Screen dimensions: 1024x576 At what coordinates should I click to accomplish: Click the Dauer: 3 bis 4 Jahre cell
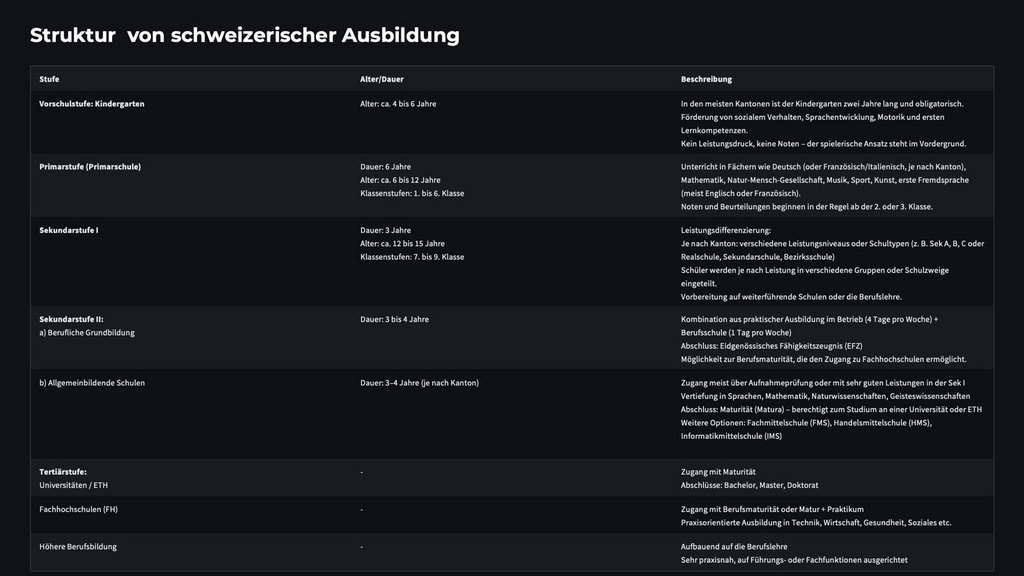(x=394, y=319)
